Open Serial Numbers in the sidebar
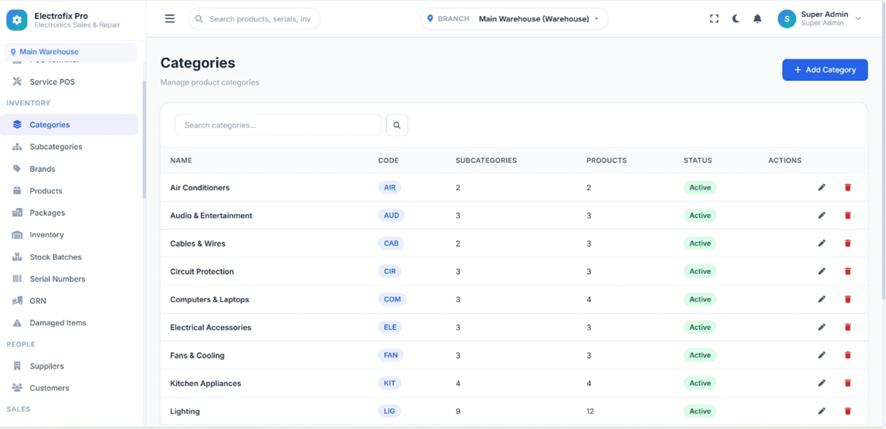 pyautogui.click(x=69, y=279)
